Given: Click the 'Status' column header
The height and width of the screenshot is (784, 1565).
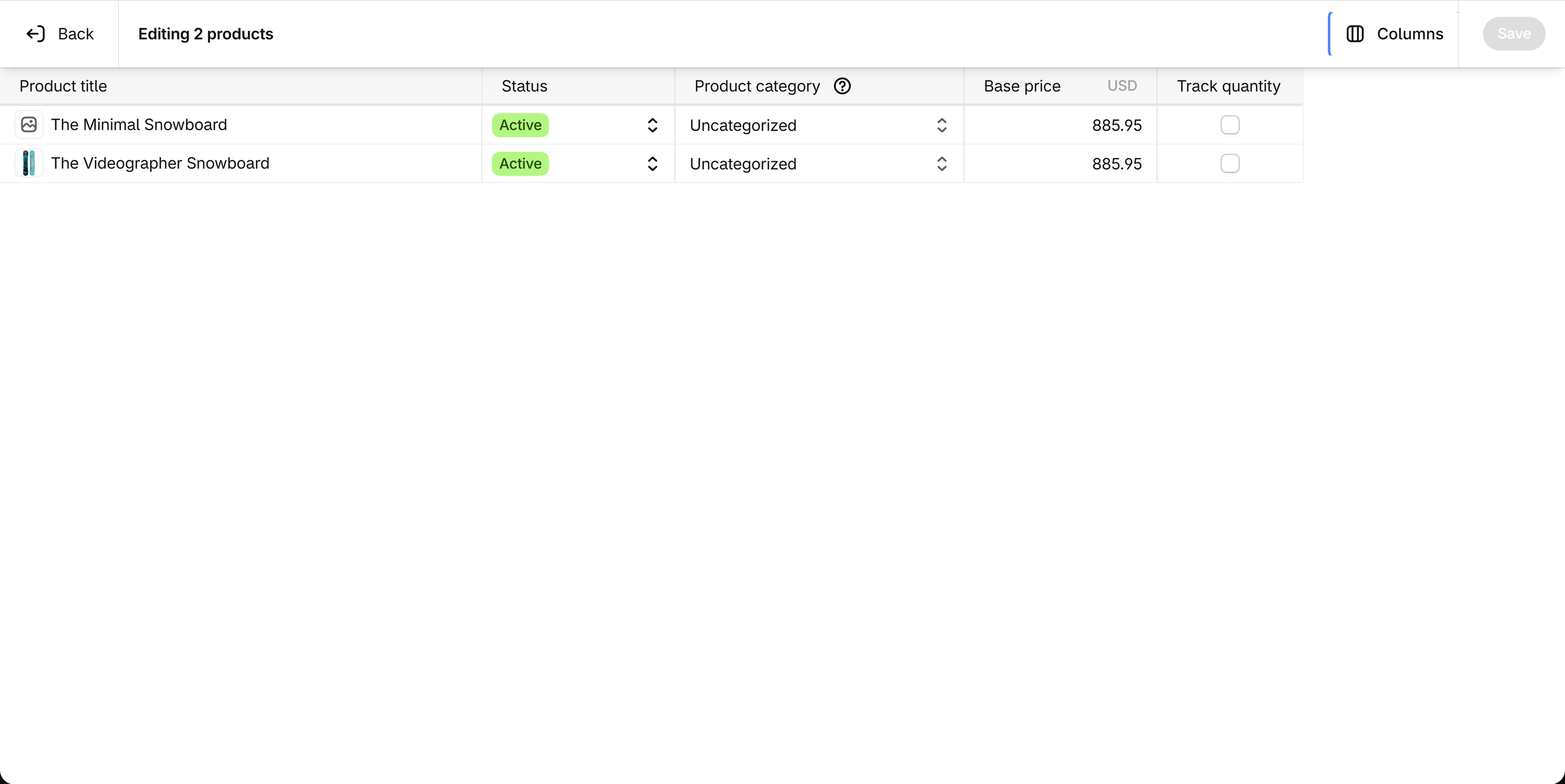Looking at the screenshot, I should (524, 86).
